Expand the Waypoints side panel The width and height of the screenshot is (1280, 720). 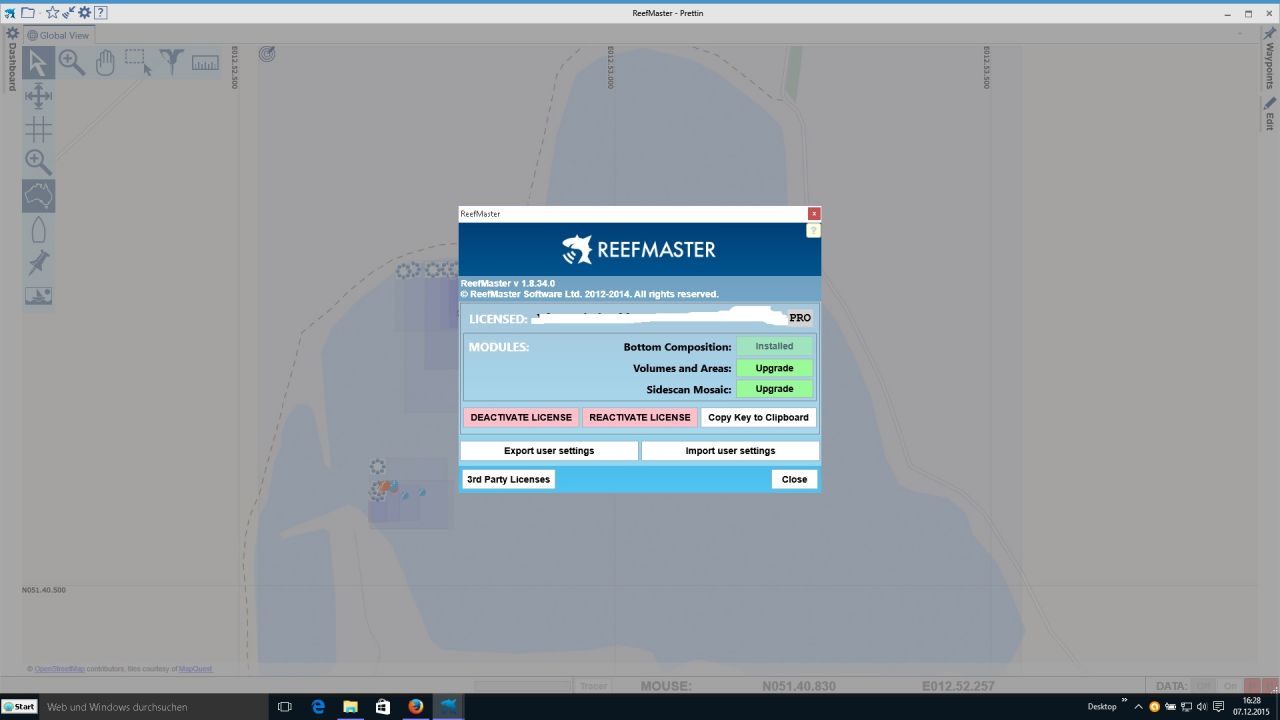(1269, 66)
